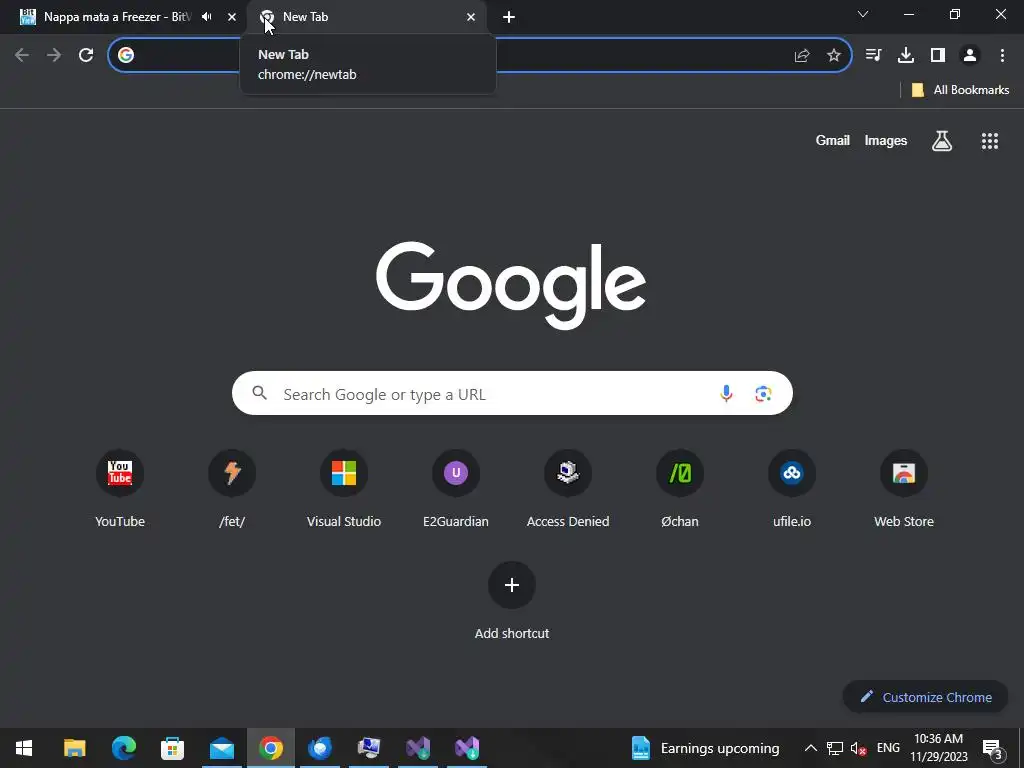Open the Downloads icon in the toolbar
1024x768 pixels.
(x=906, y=55)
